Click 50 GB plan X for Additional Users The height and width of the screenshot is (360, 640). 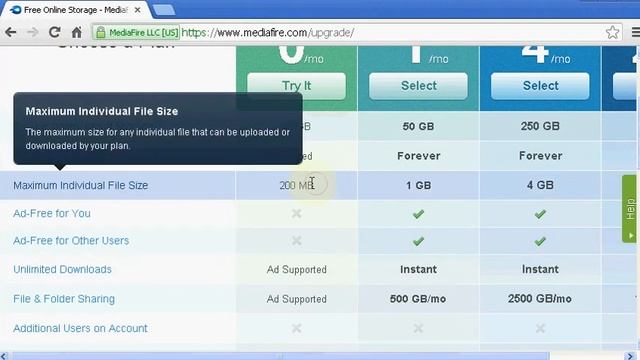[418, 328]
